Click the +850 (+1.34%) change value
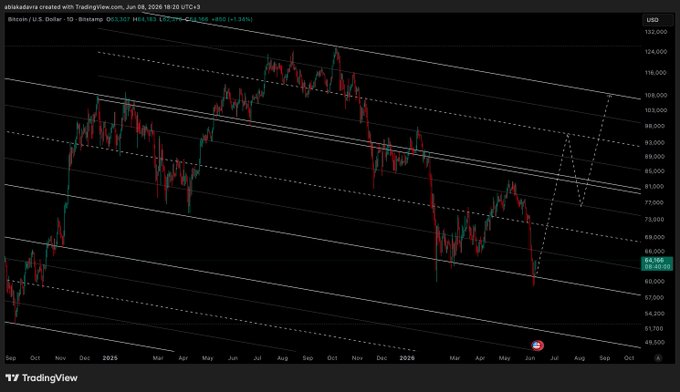680x392 pixels. [232, 19]
